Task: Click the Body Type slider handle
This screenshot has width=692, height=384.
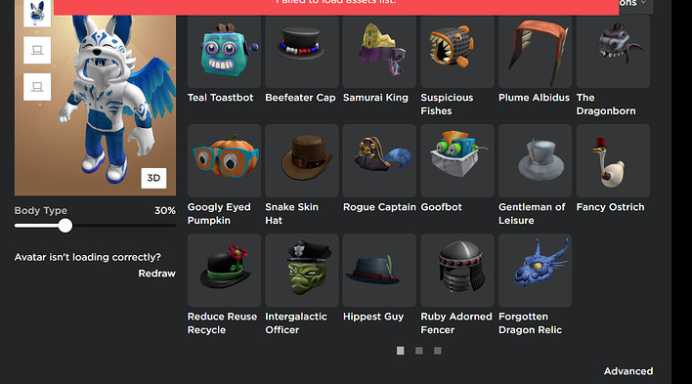Action: tap(65, 226)
